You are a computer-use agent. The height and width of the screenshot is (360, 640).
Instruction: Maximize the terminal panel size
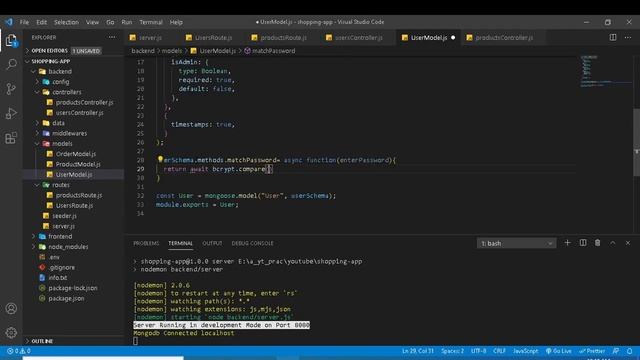613,243
